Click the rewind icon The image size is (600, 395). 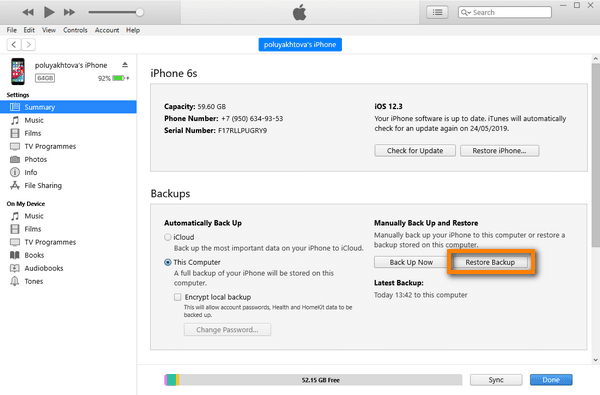coord(28,12)
